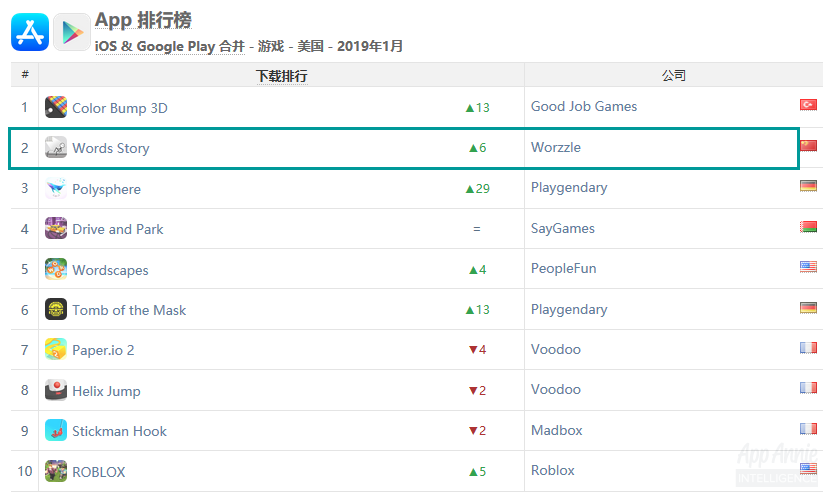Screen dimensions: 831x496
Task: Open the ROBLOX app icon
Action: 56,471
